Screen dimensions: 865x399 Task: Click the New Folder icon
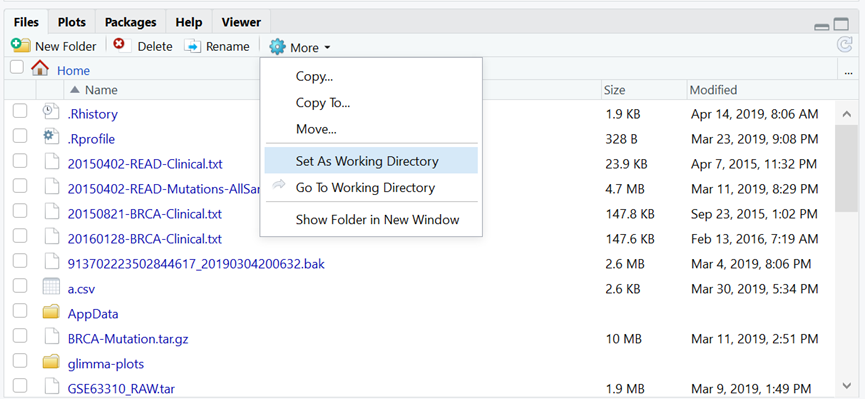pyautogui.click(x=20, y=45)
